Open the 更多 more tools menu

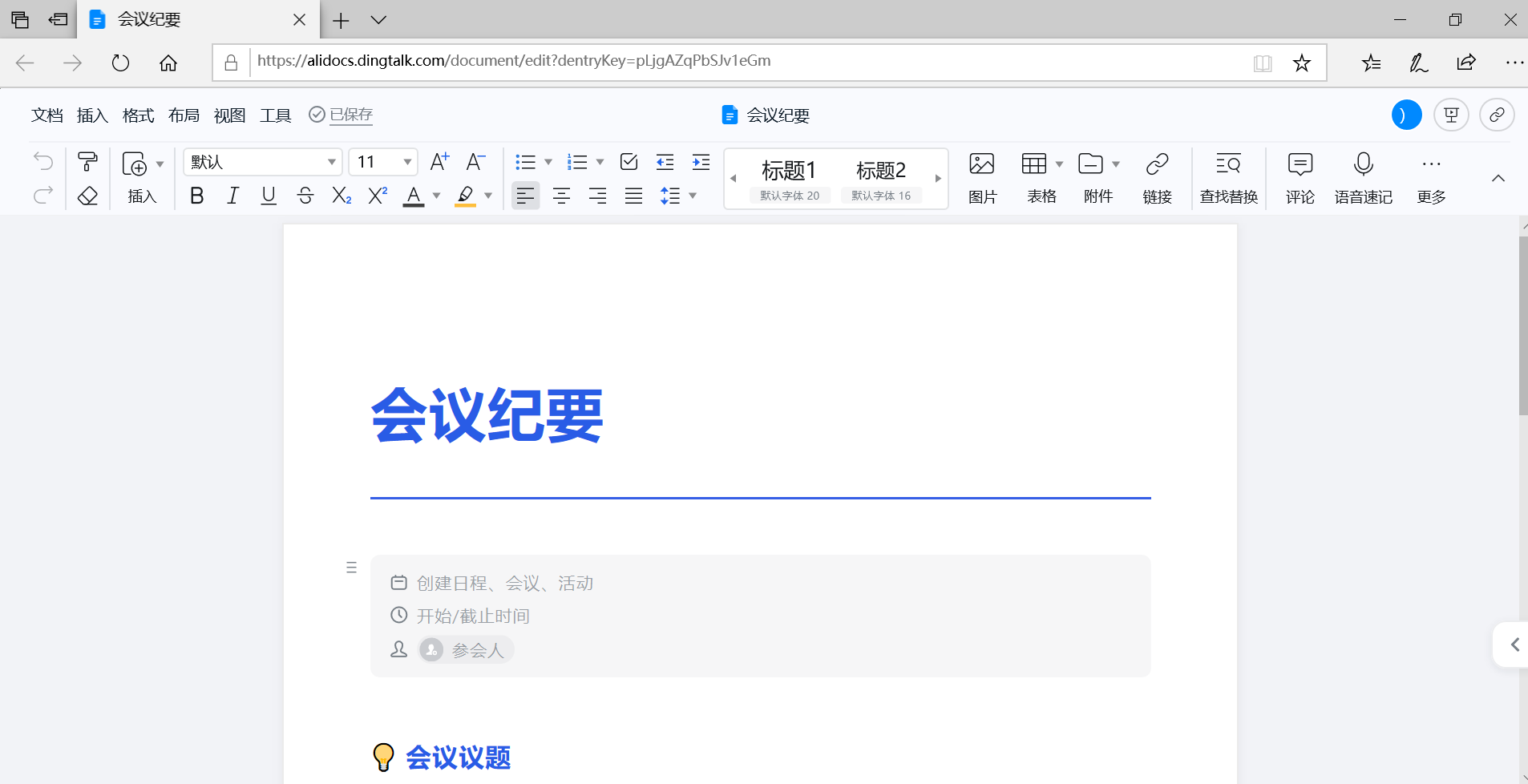tap(1431, 178)
